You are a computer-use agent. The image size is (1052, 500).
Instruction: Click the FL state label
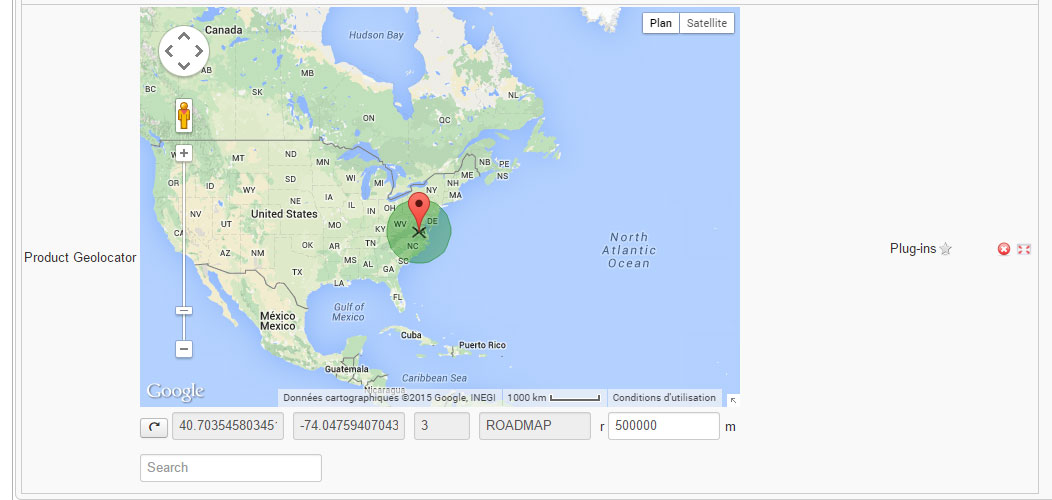(x=398, y=297)
